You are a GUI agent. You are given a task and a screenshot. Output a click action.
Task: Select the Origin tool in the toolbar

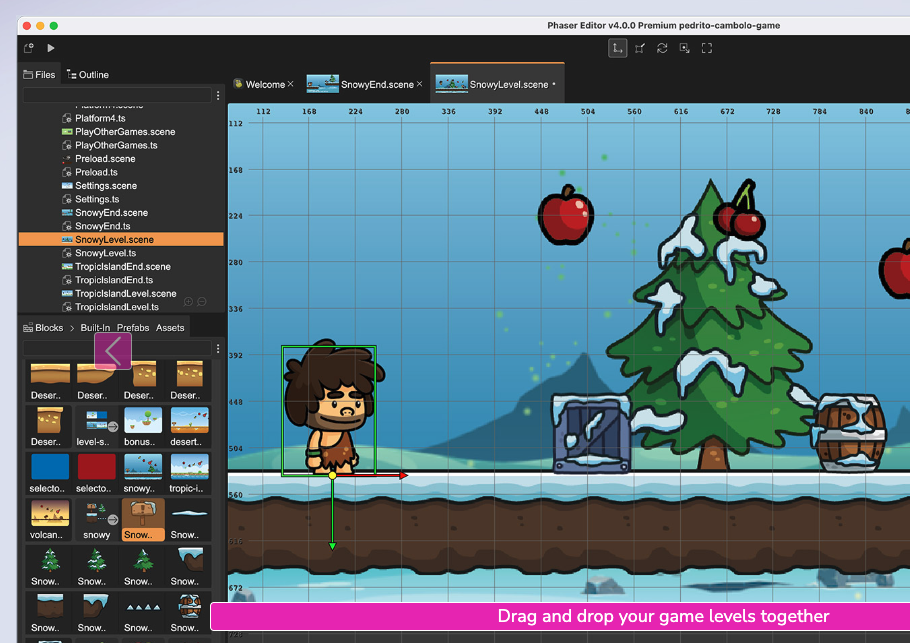(684, 48)
